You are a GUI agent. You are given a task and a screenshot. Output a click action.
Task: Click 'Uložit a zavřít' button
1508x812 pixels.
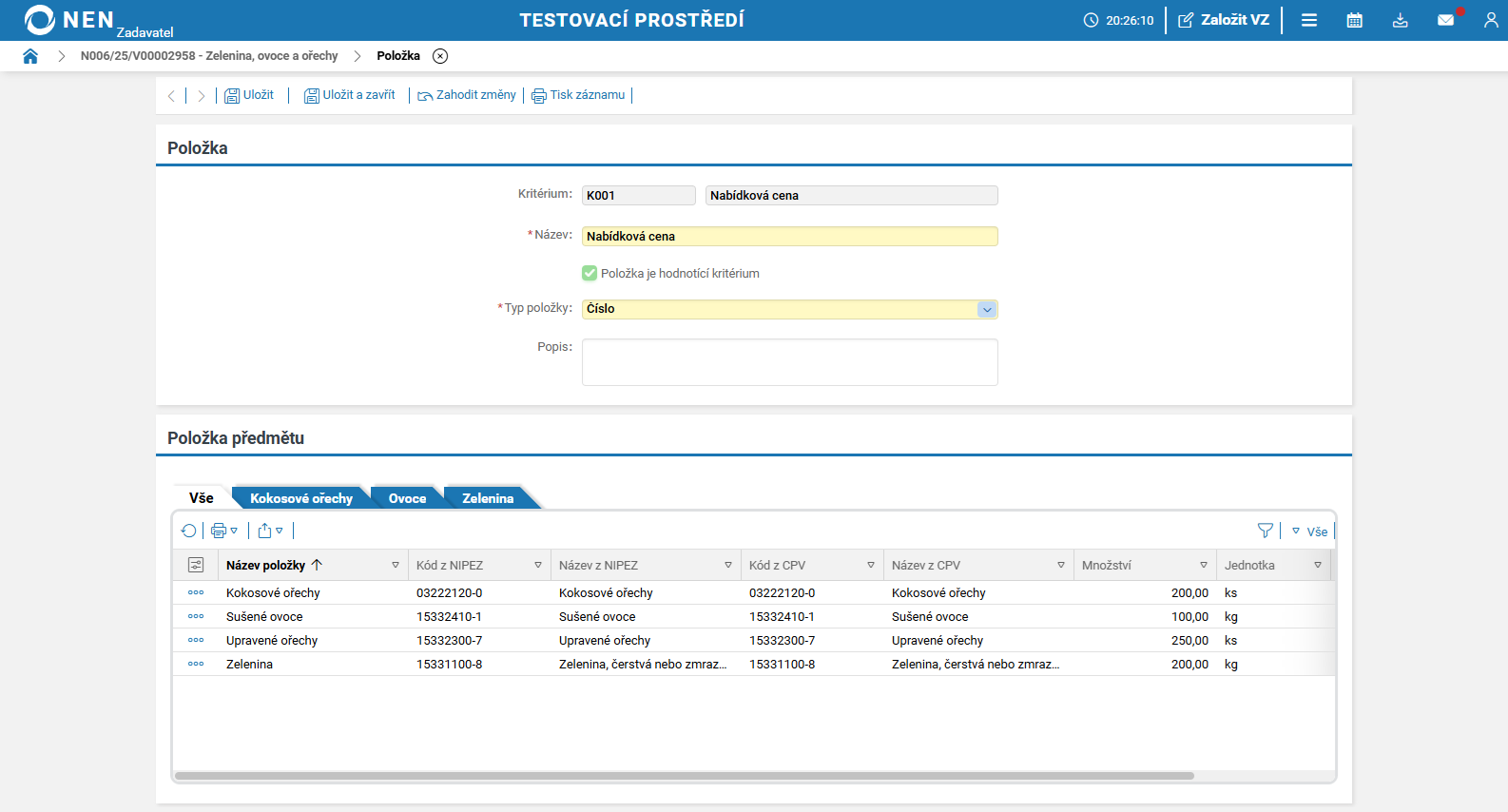click(349, 95)
